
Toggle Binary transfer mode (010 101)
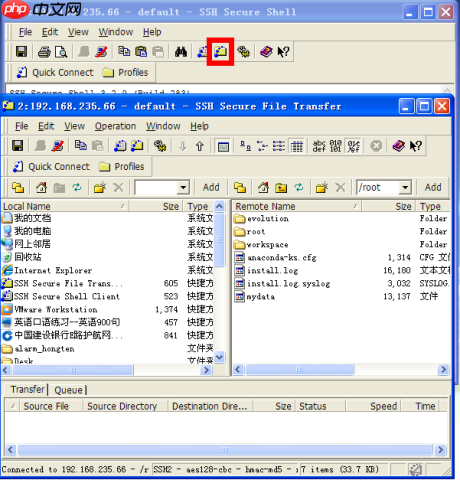tap(336, 146)
